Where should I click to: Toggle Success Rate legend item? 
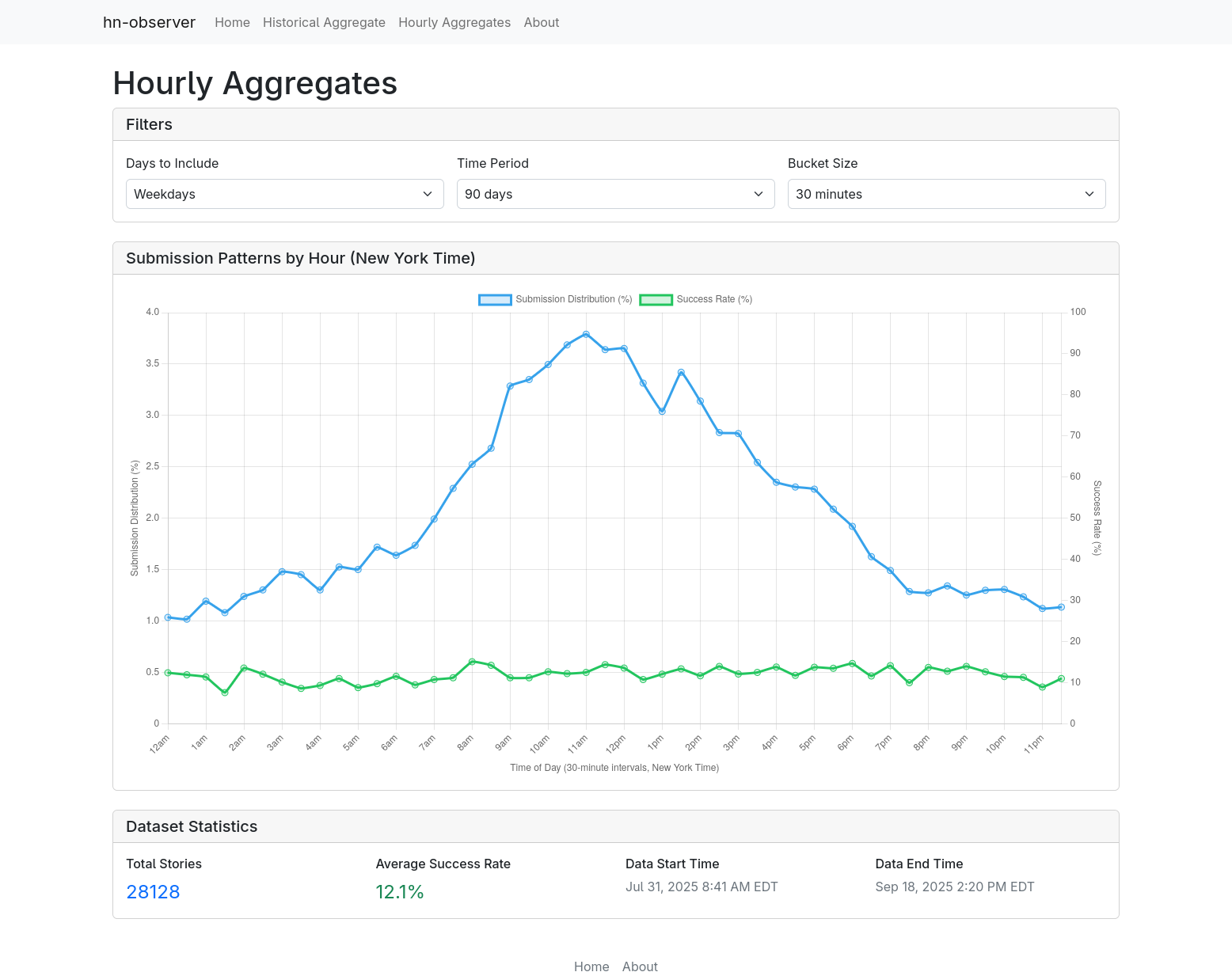click(713, 299)
